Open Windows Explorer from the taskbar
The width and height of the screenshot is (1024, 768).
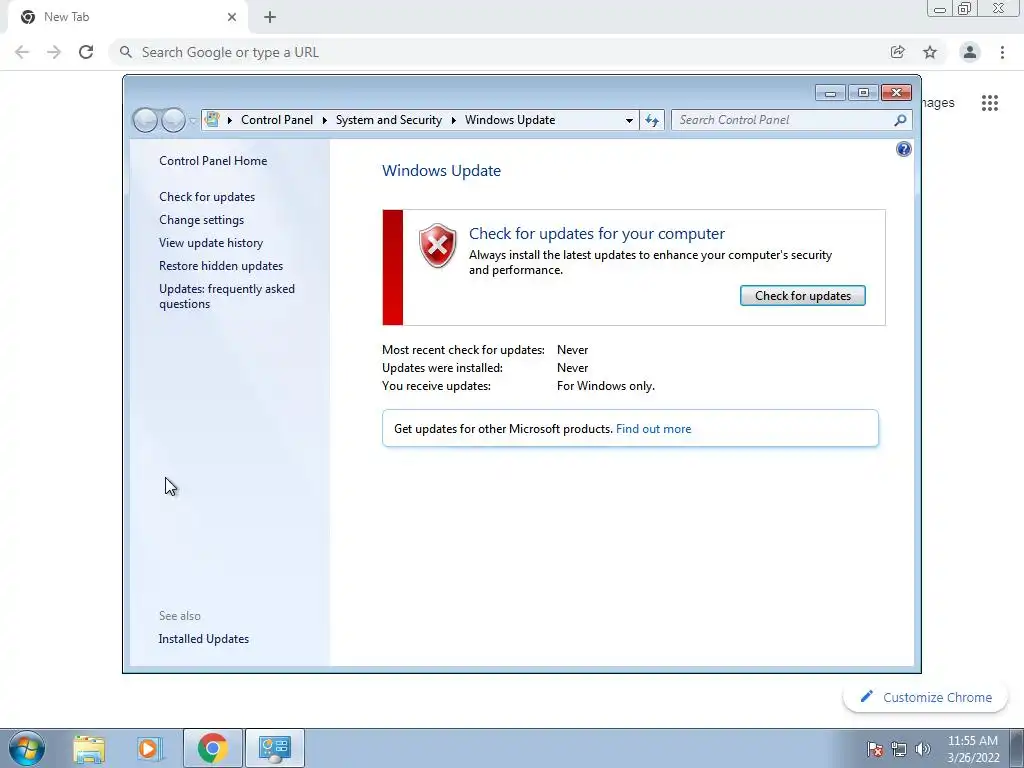point(89,748)
